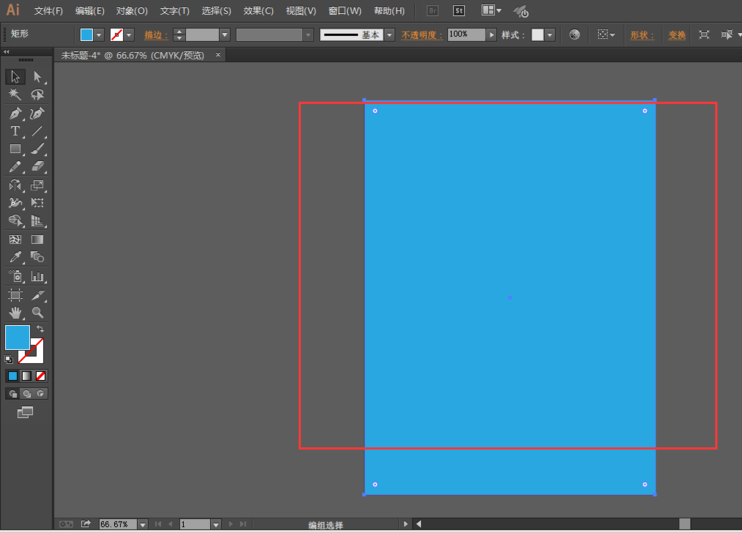Select the Selection tool arrow
The height and width of the screenshot is (533, 742).
(15, 77)
